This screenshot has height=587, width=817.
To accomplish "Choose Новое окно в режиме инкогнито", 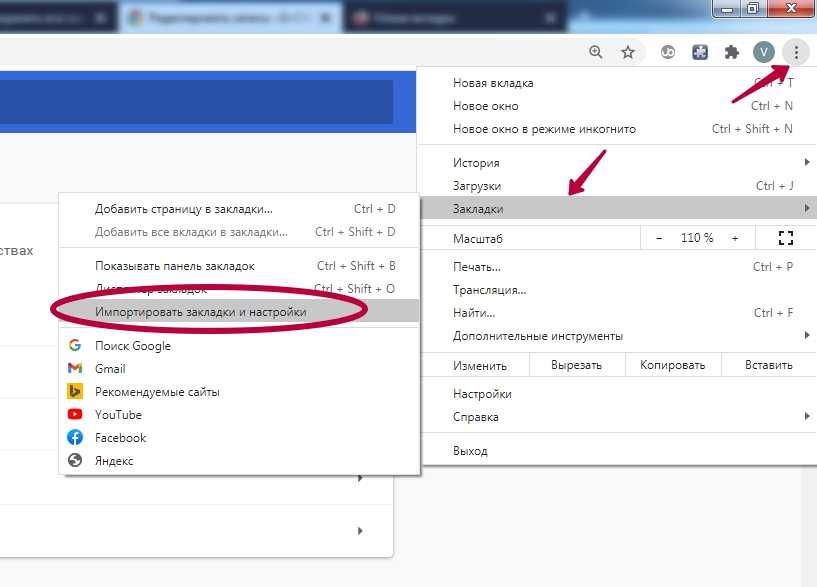I will (544, 129).
